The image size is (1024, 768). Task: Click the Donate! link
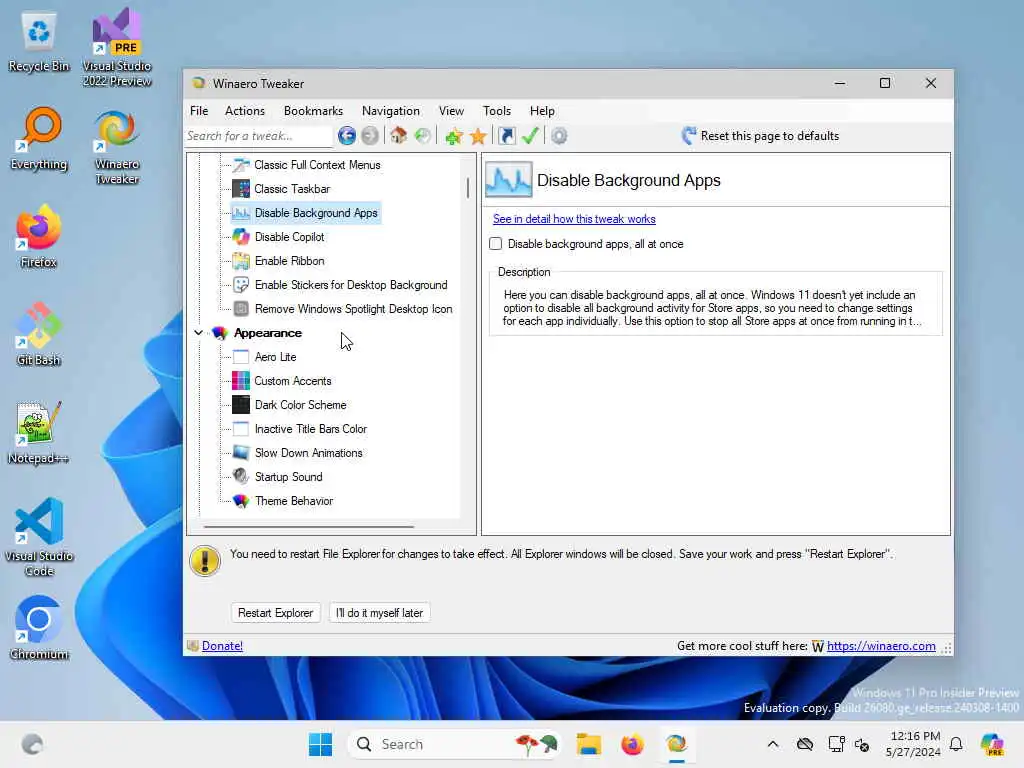click(x=222, y=646)
